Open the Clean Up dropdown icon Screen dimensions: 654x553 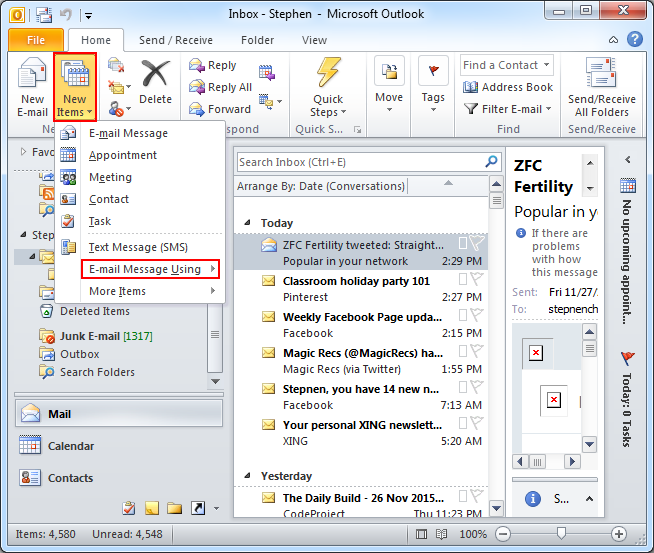119,87
